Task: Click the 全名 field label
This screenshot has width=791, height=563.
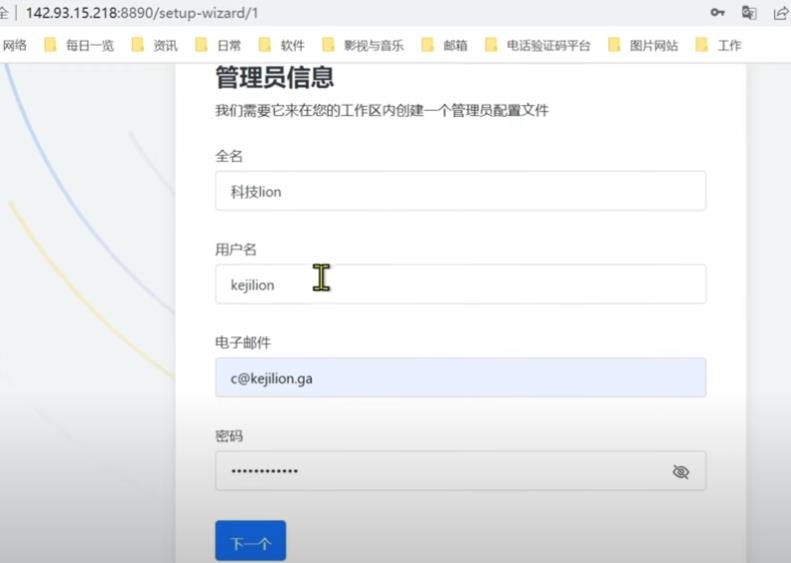Action: (x=229, y=156)
